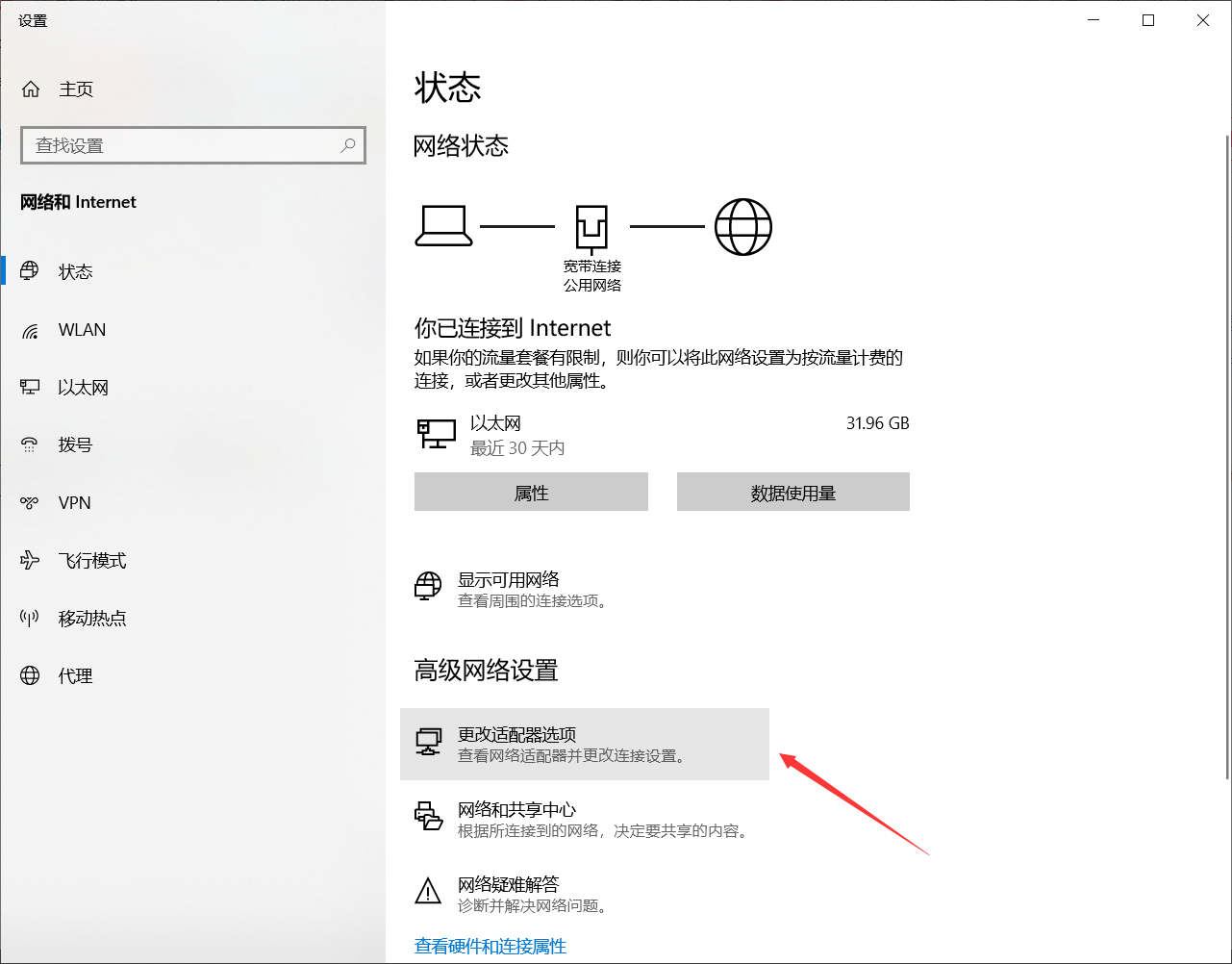
Task: Click the 显示可用网络 globe icon
Action: coord(428,586)
